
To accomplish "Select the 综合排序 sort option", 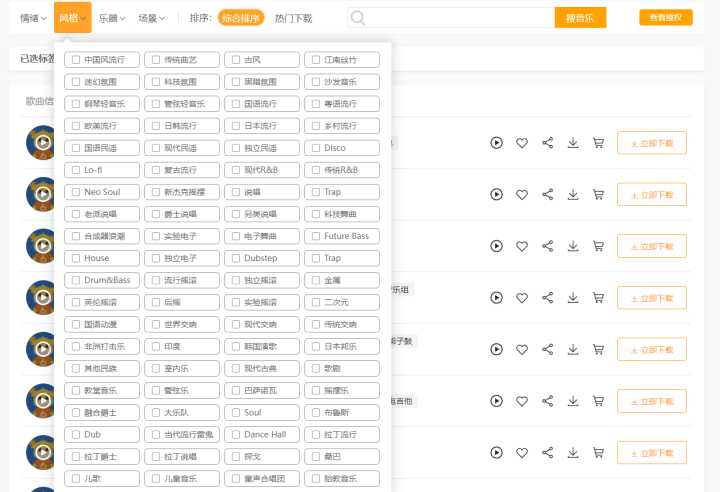I will click(240, 18).
